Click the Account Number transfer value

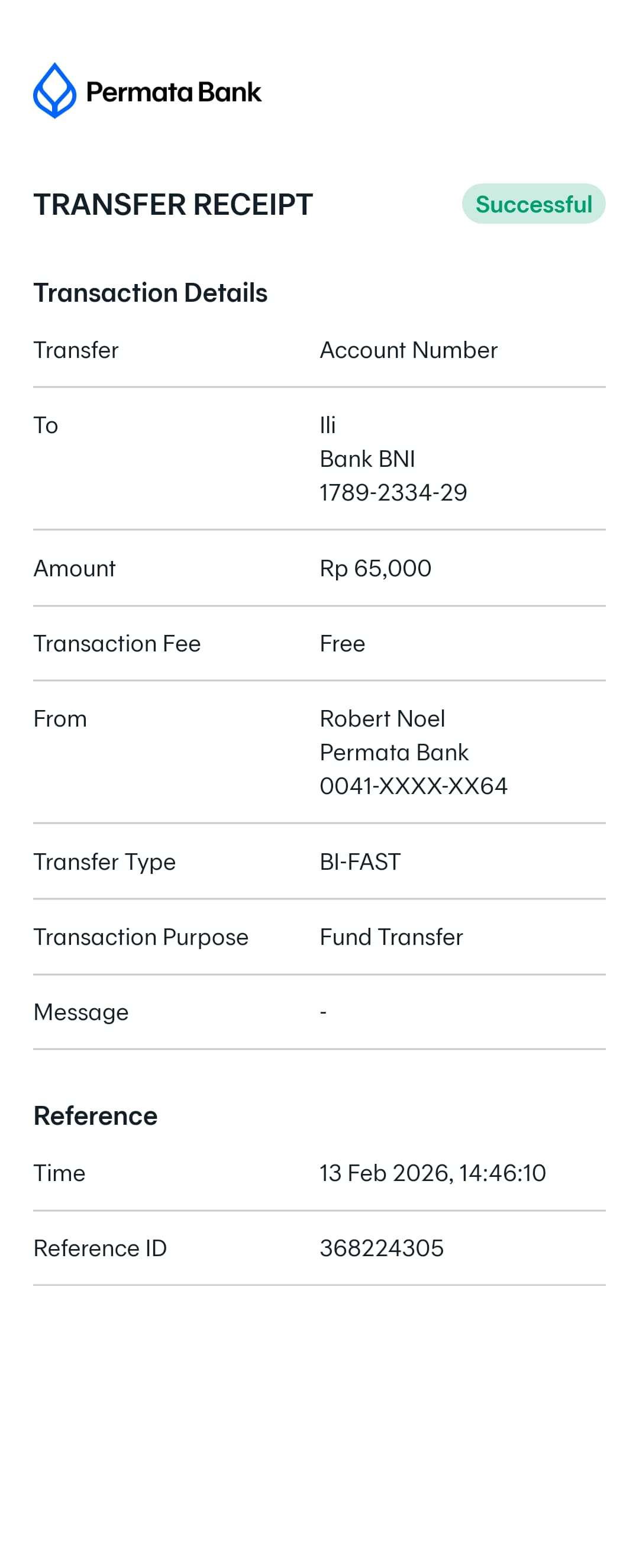408,350
